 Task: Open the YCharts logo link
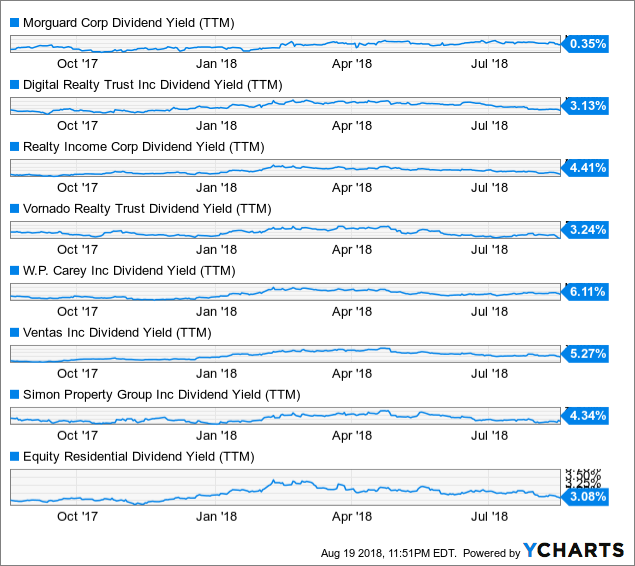click(x=573, y=550)
